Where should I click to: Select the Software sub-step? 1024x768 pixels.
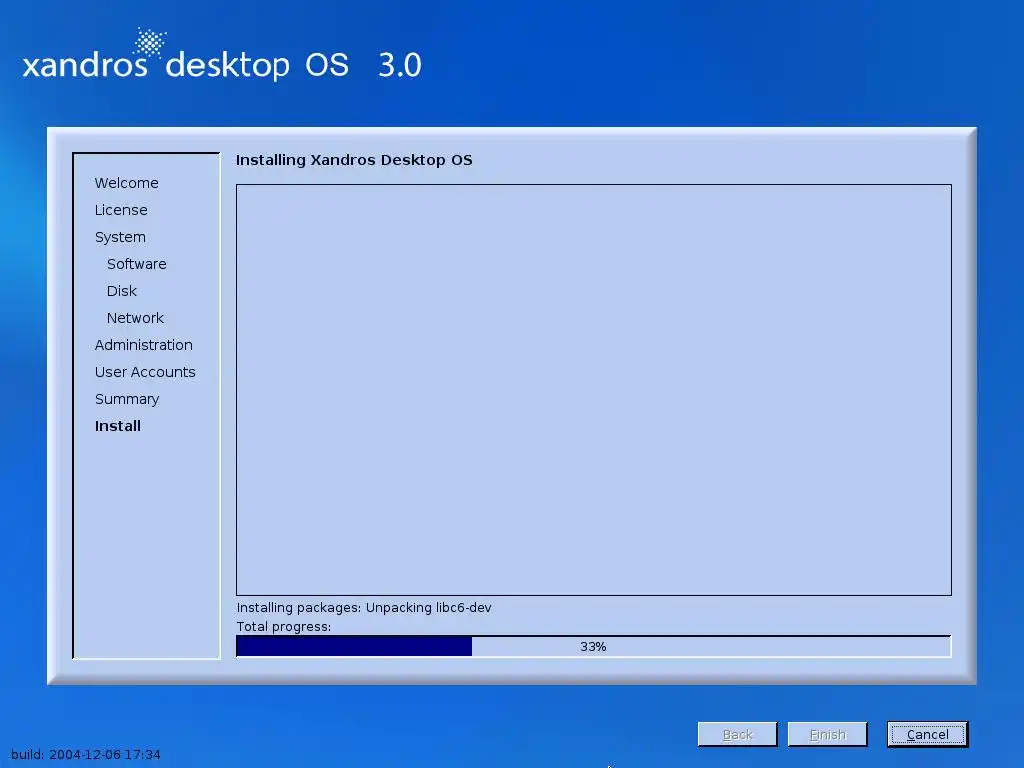[x=136, y=264]
